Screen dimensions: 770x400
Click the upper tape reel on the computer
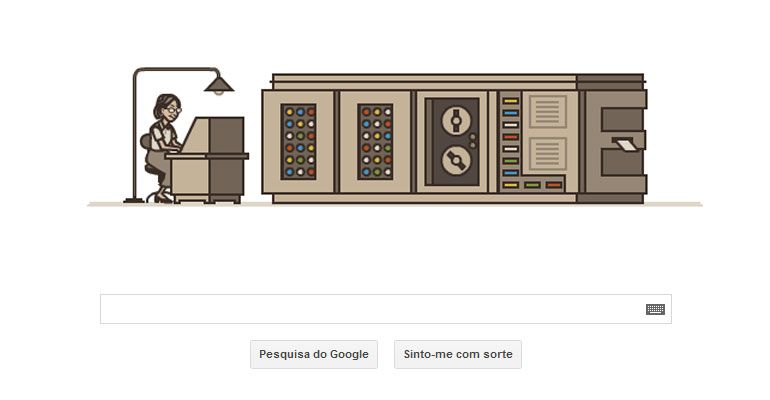pos(456,120)
